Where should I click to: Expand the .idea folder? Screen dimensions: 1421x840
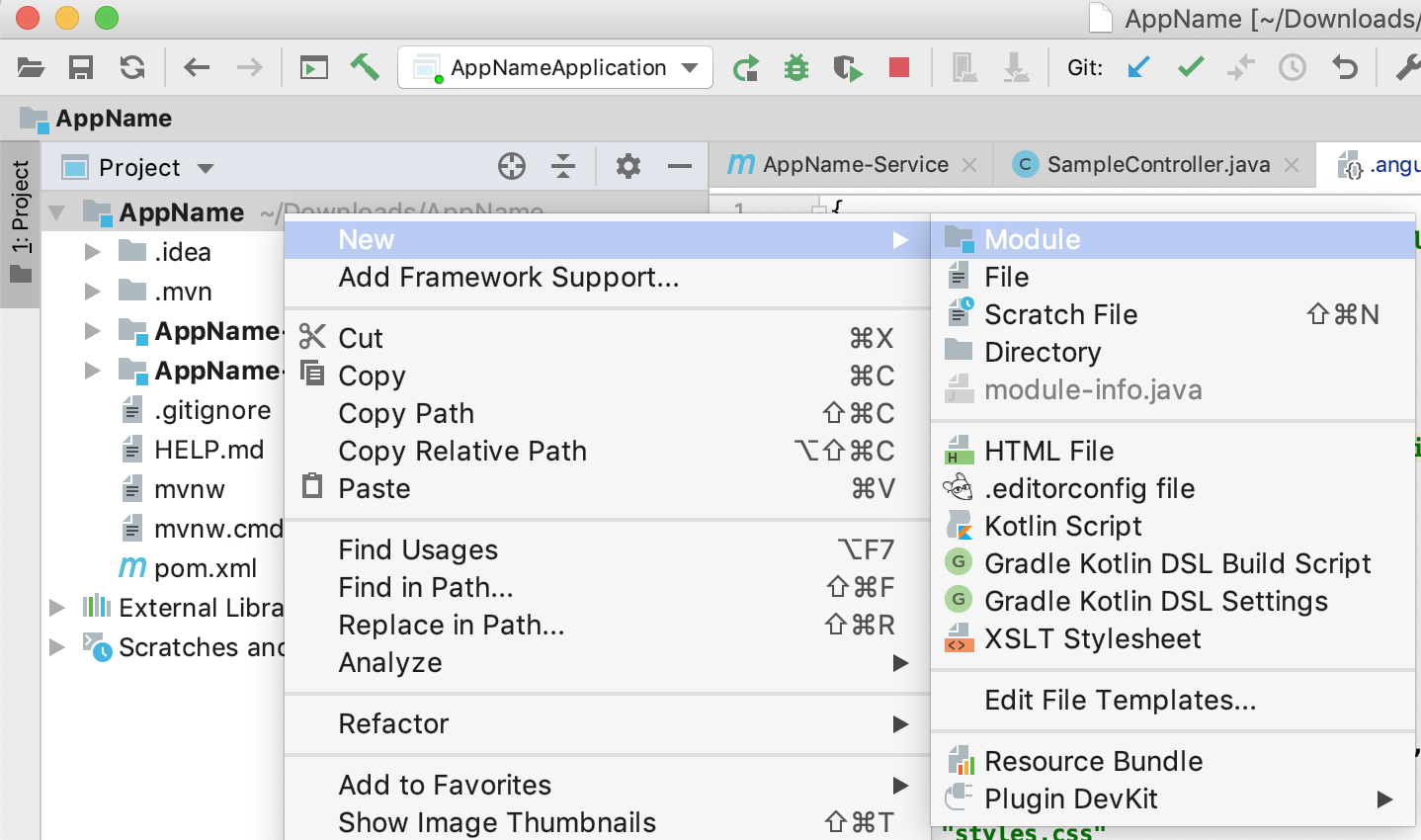point(93,252)
